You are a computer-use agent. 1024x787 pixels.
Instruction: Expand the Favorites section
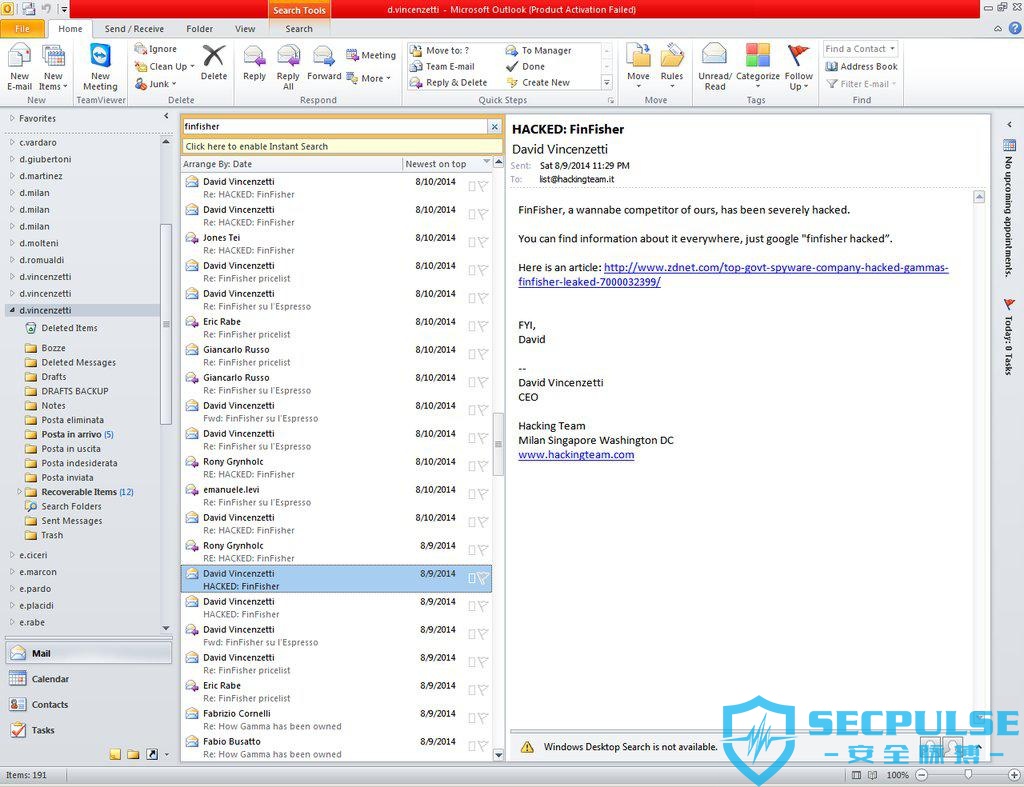click(12, 118)
